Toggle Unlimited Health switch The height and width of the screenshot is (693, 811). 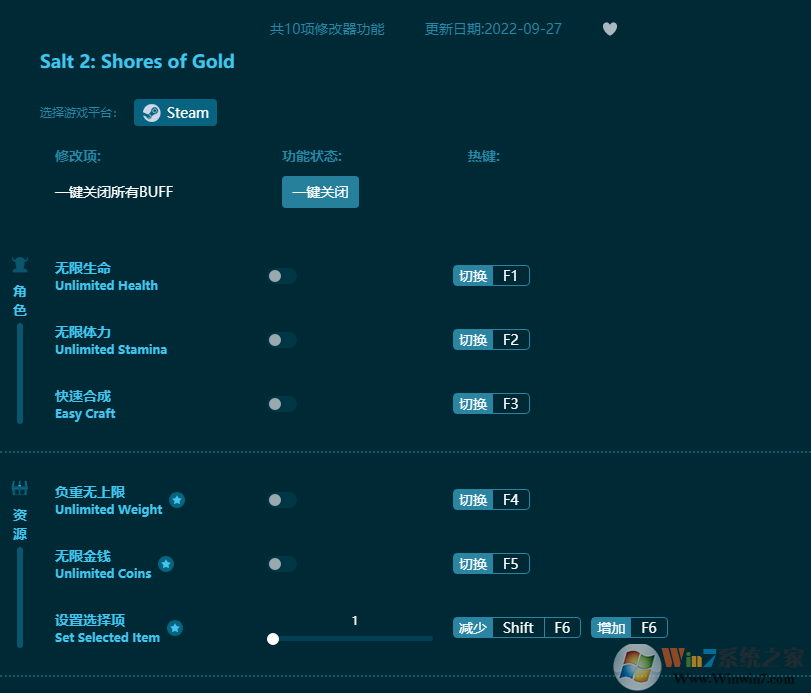coord(282,276)
